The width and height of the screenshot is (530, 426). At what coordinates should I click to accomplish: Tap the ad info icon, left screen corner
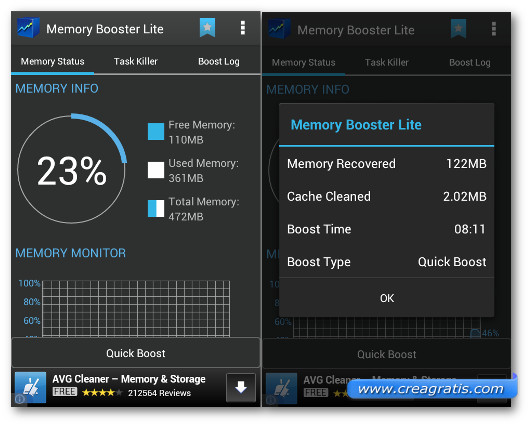point(20,399)
